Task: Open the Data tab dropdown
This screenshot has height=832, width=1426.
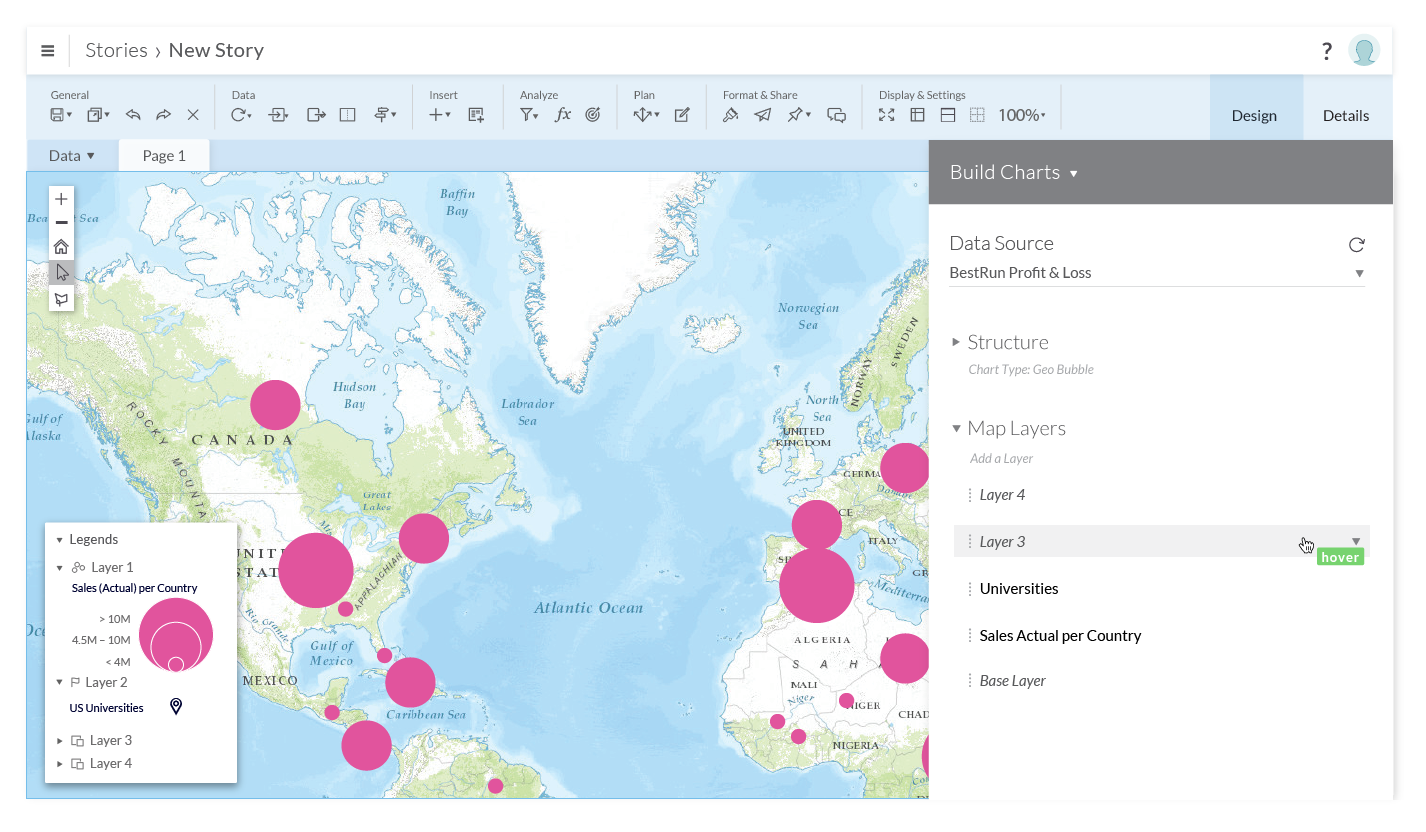Action: point(72,155)
